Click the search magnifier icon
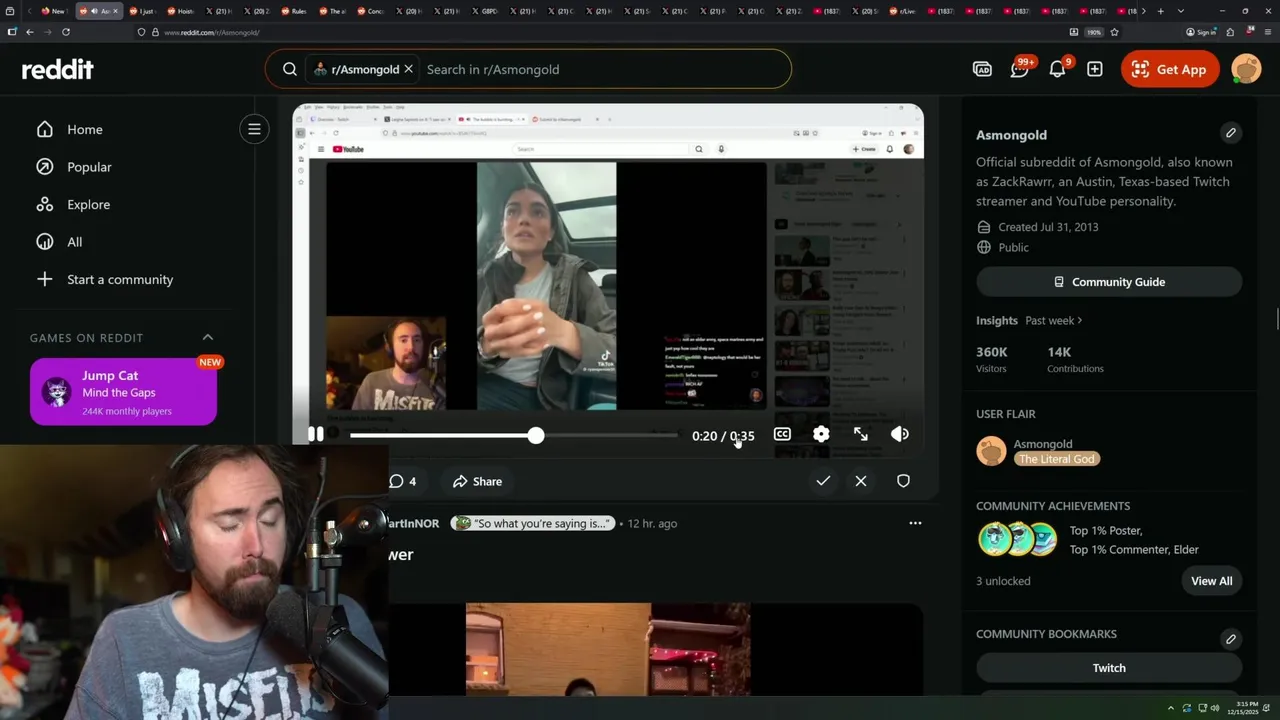The height and width of the screenshot is (720, 1280). 290,69
